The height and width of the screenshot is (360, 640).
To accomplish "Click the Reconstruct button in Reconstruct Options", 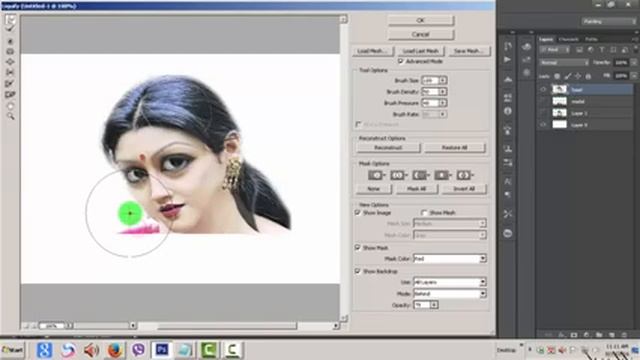I will [388, 148].
